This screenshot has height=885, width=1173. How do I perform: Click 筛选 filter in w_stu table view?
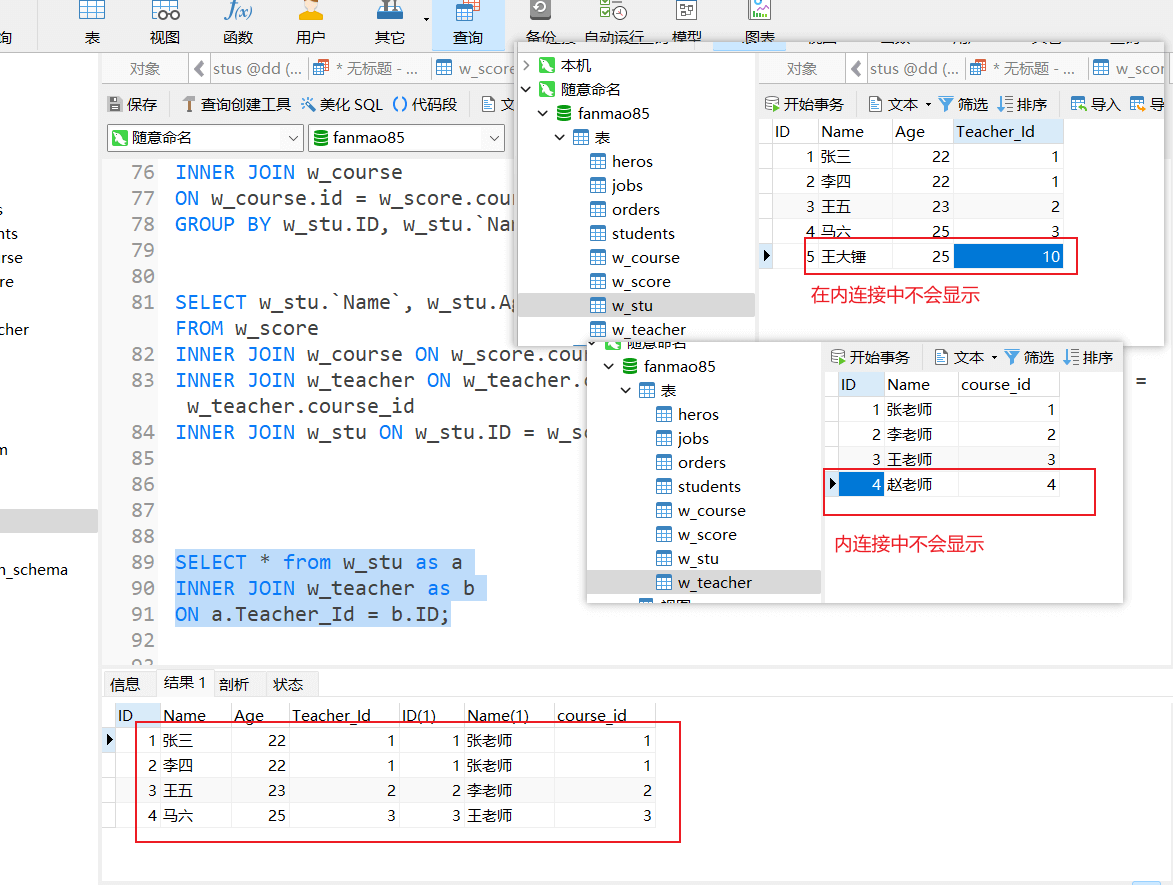point(964,104)
